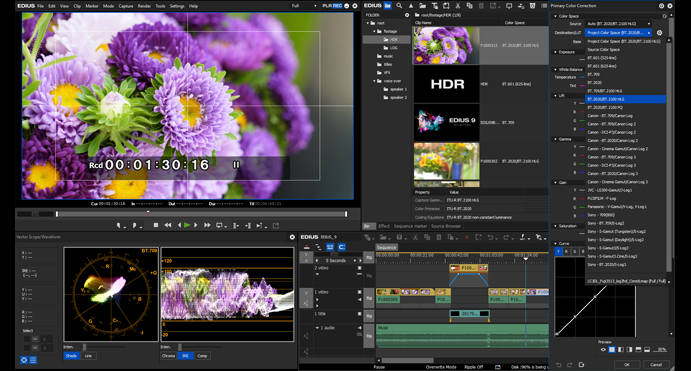Collapse the Color Space section

coord(555,16)
